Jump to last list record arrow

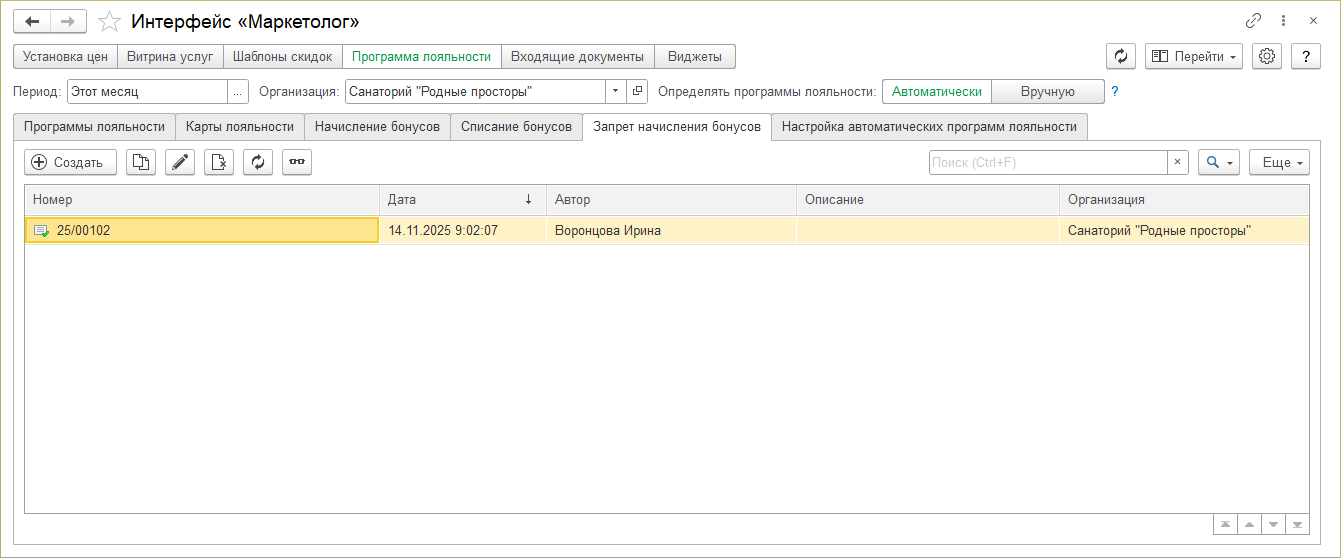pos(1297,525)
